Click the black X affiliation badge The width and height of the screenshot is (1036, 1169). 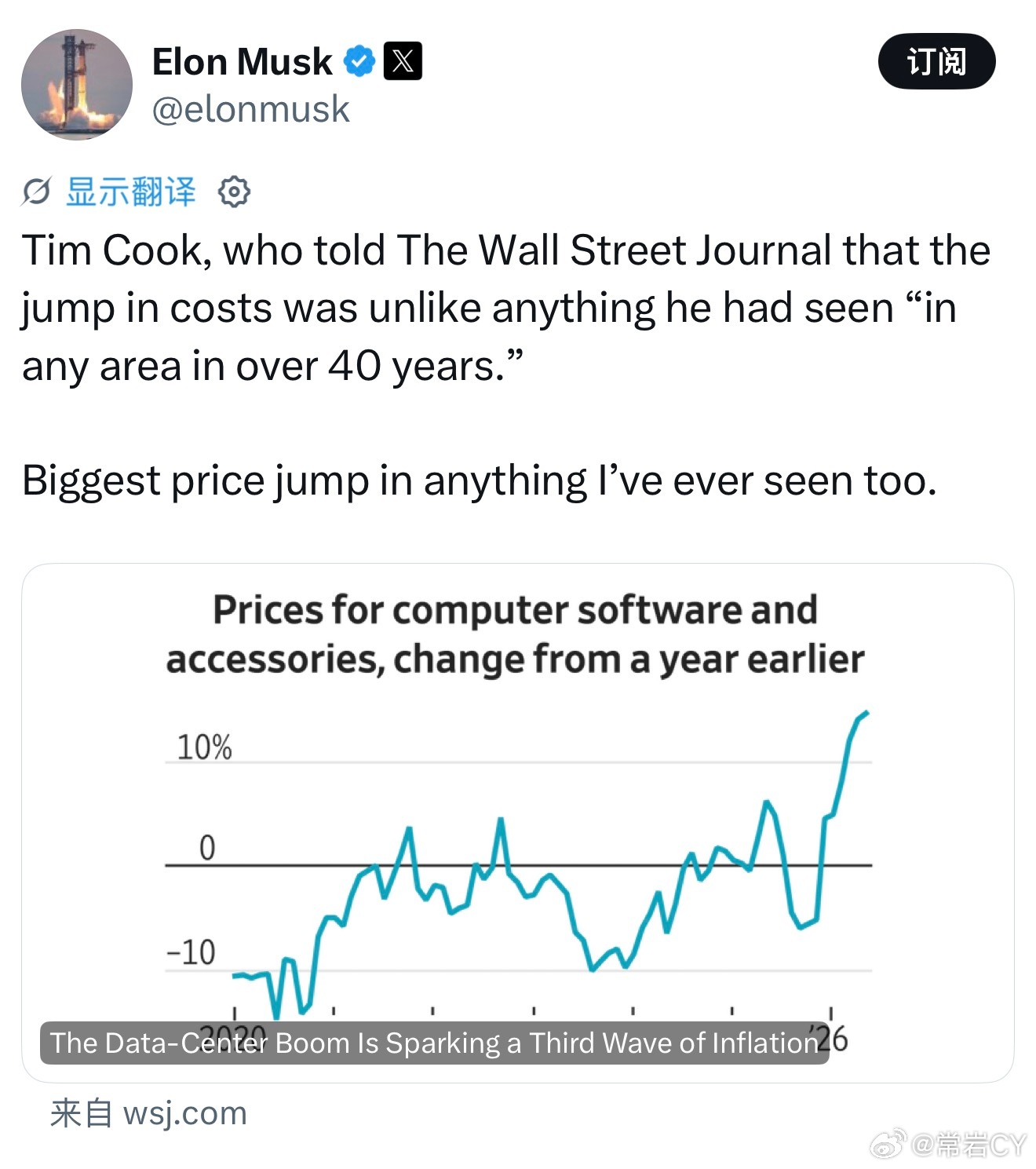[x=403, y=61]
